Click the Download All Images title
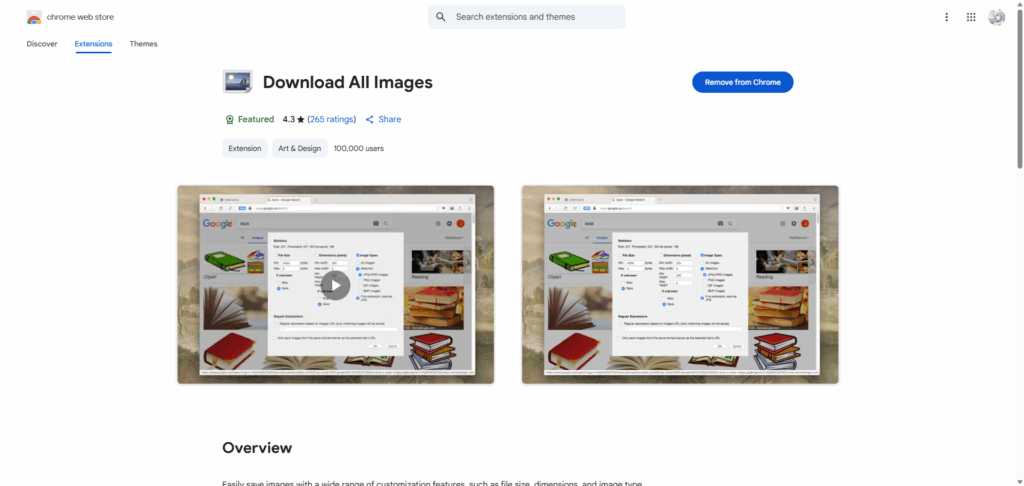This screenshot has width=1024, height=486. (x=347, y=82)
